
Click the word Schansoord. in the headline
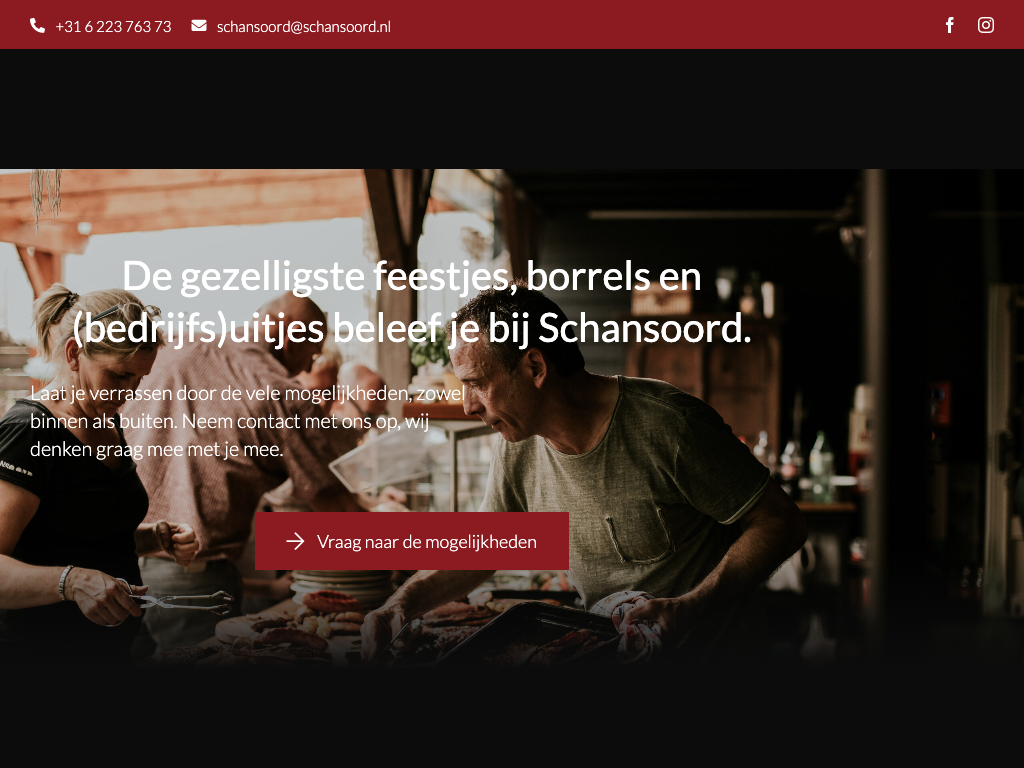coord(645,328)
